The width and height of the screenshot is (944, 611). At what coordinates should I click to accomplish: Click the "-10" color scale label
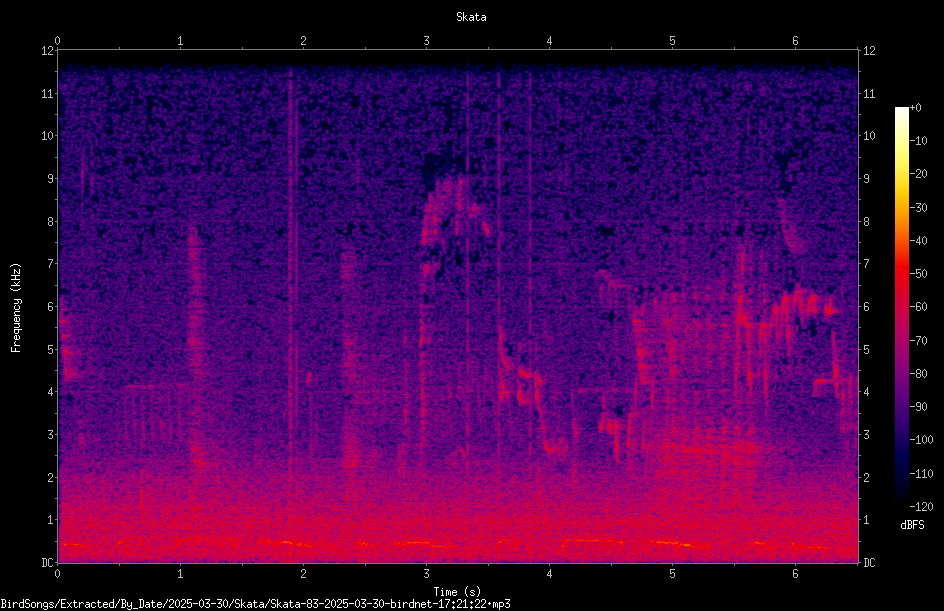click(918, 141)
